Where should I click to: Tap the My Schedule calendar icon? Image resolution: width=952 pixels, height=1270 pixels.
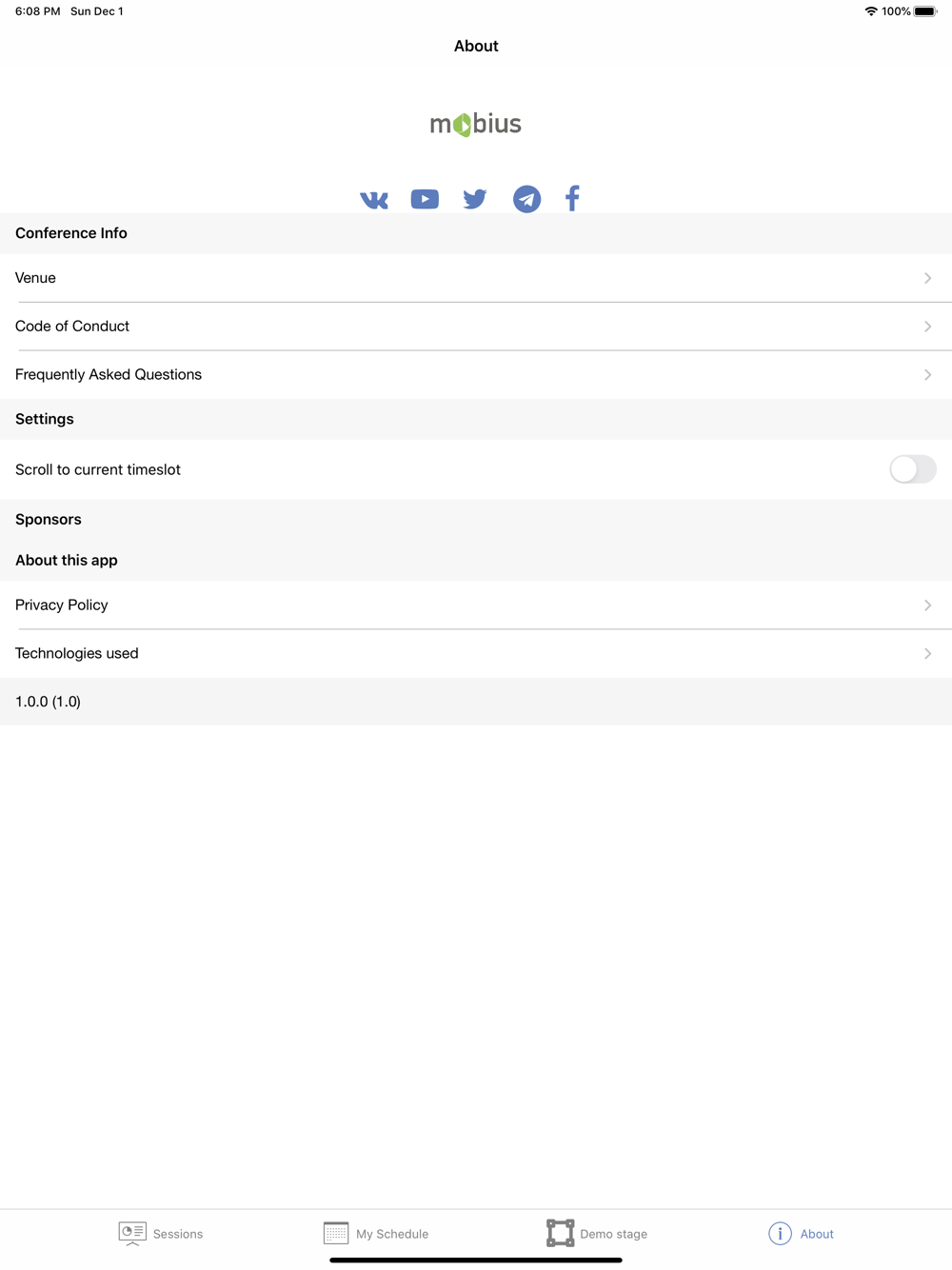click(336, 1234)
